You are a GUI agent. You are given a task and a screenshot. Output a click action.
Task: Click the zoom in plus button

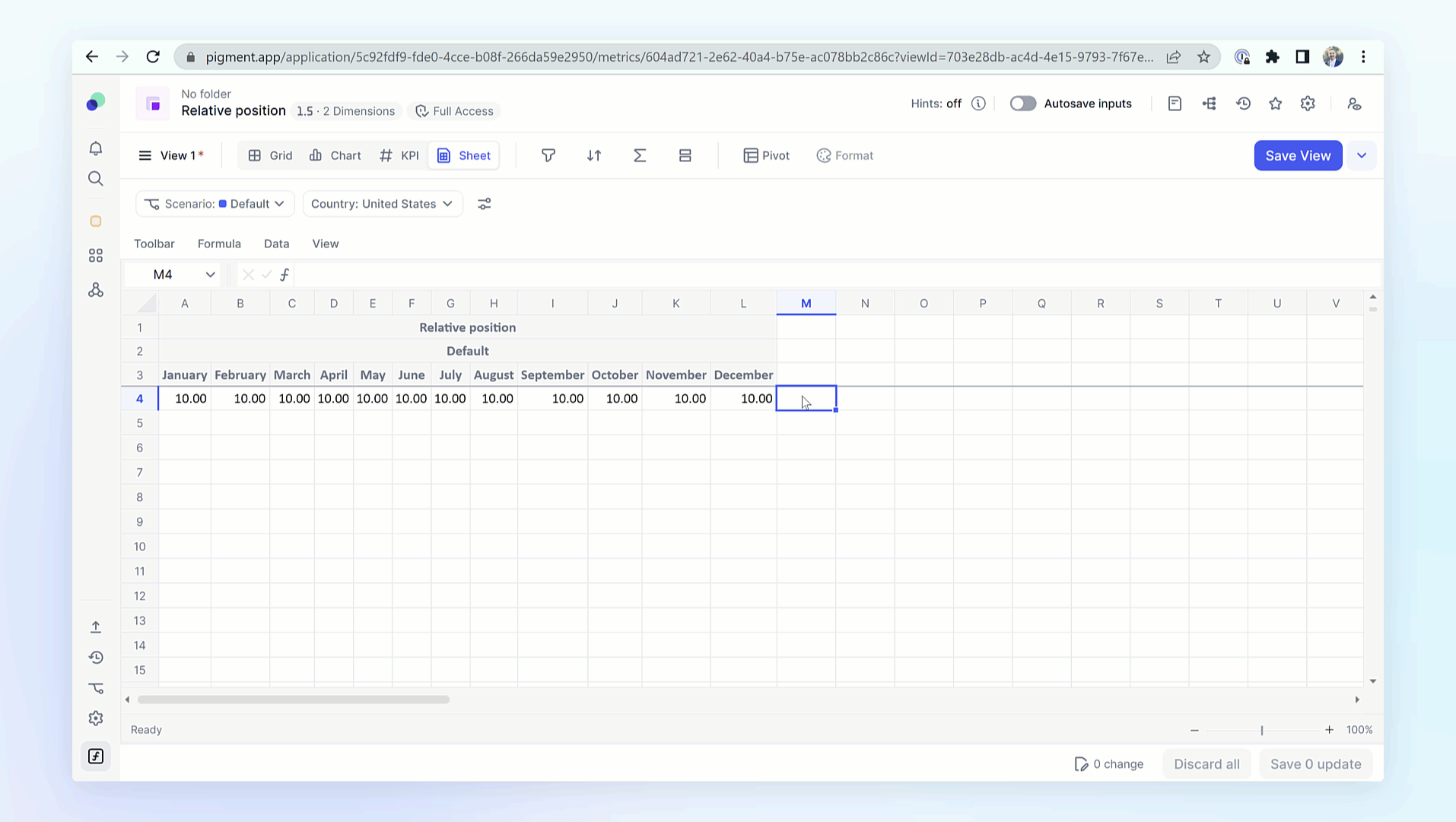pos(1329,730)
